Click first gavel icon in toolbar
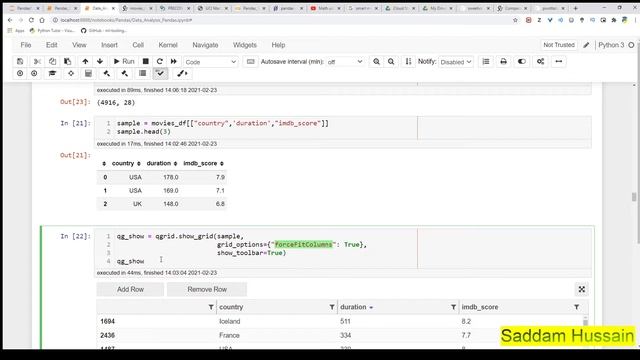 click(107, 73)
